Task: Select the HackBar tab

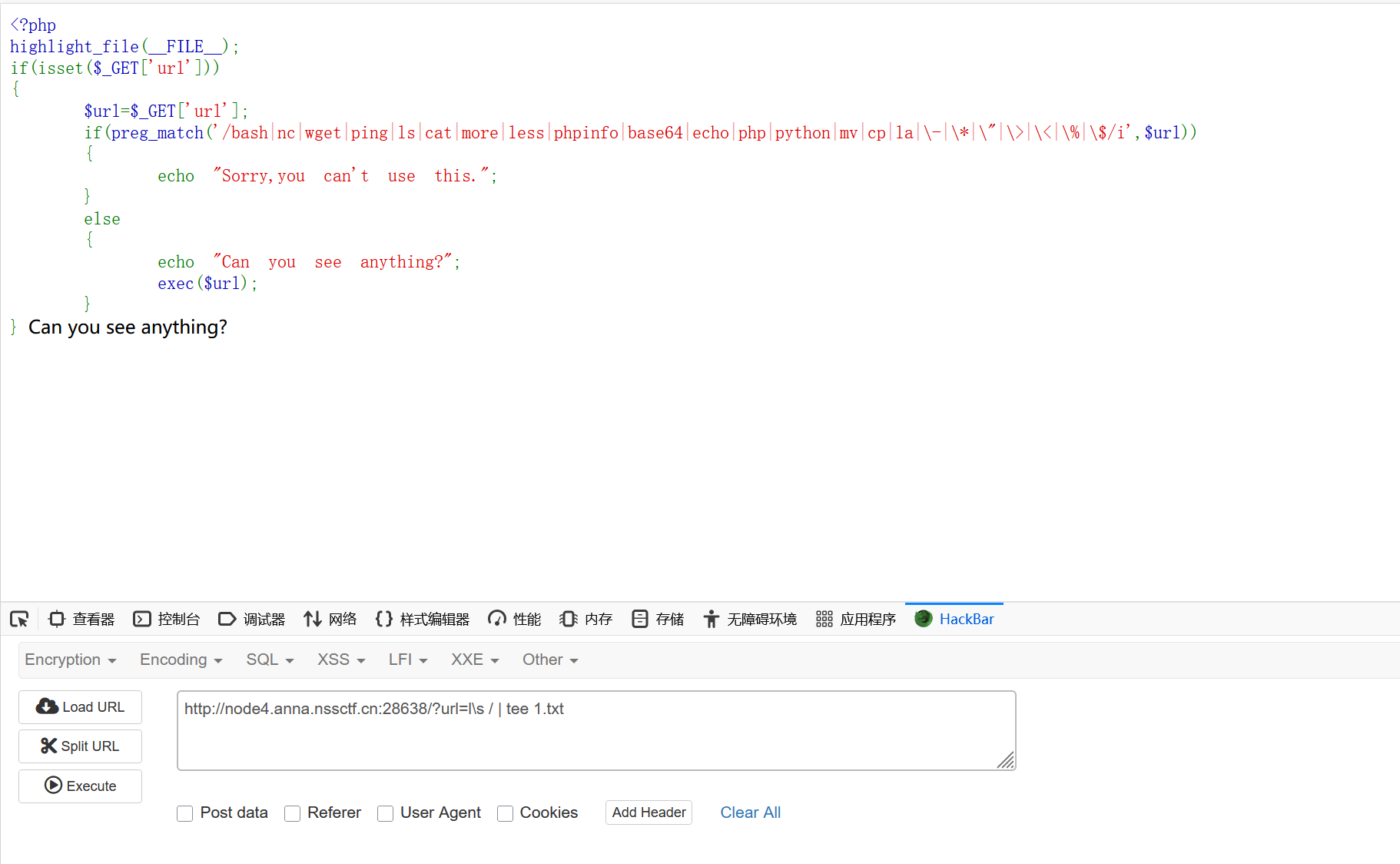Action: [954, 619]
